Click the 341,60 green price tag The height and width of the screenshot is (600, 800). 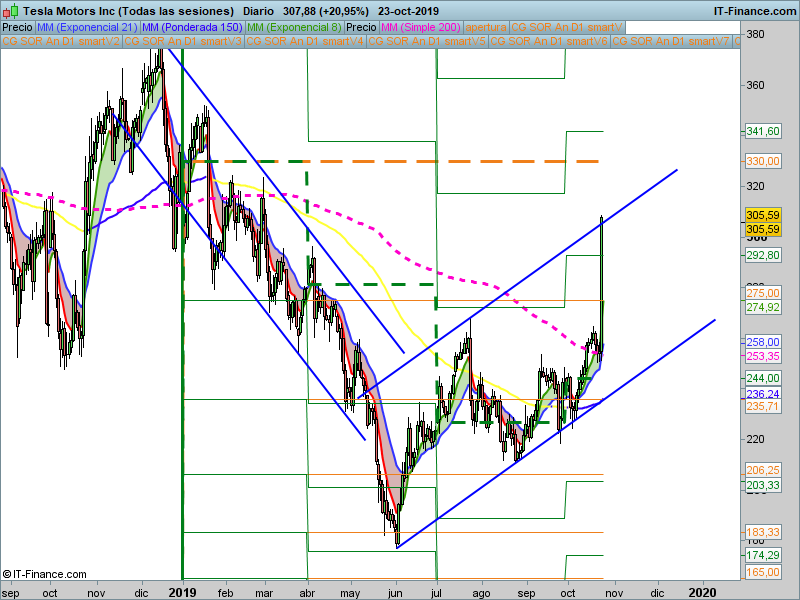click(x=763, y=132)
